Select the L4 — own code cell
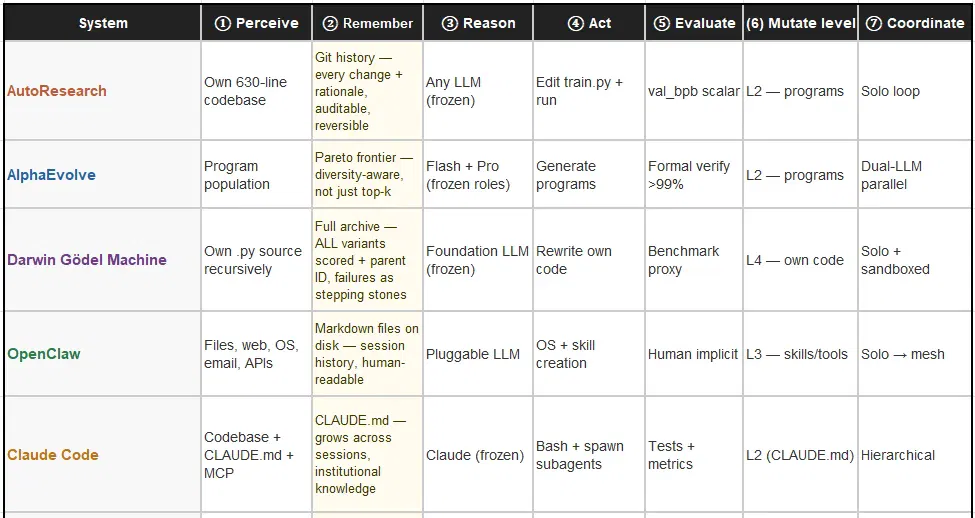The width and height of the screenshot is (975, 518). pos(801,260)
